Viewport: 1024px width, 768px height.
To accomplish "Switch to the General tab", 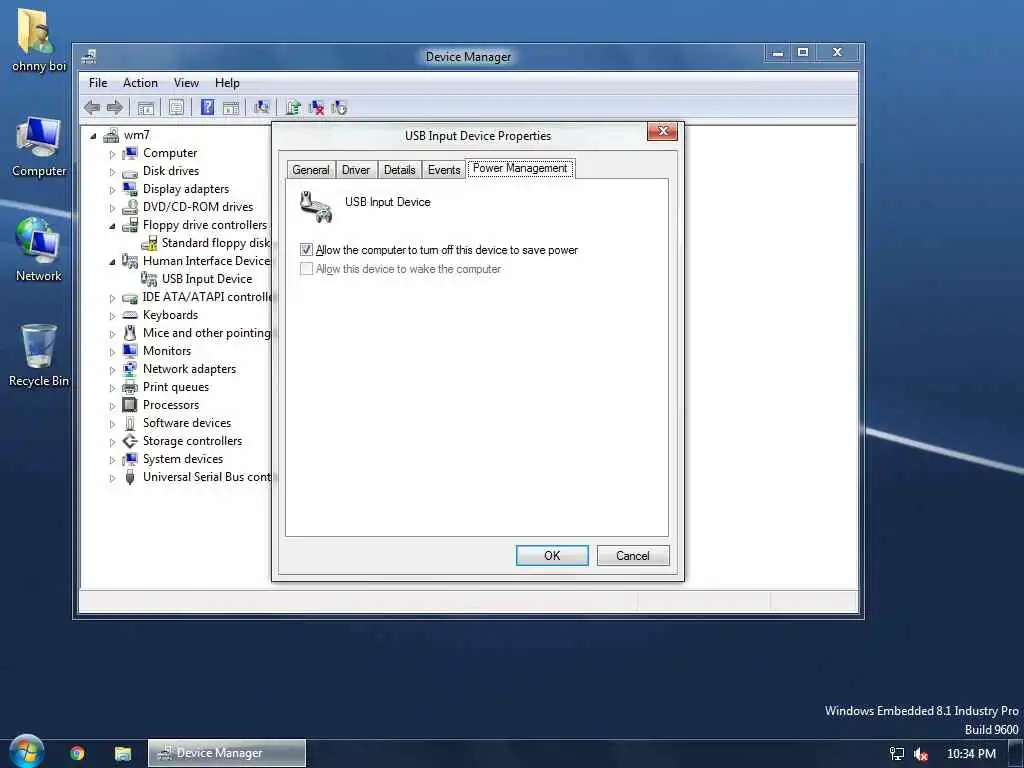I will [311, 170].
